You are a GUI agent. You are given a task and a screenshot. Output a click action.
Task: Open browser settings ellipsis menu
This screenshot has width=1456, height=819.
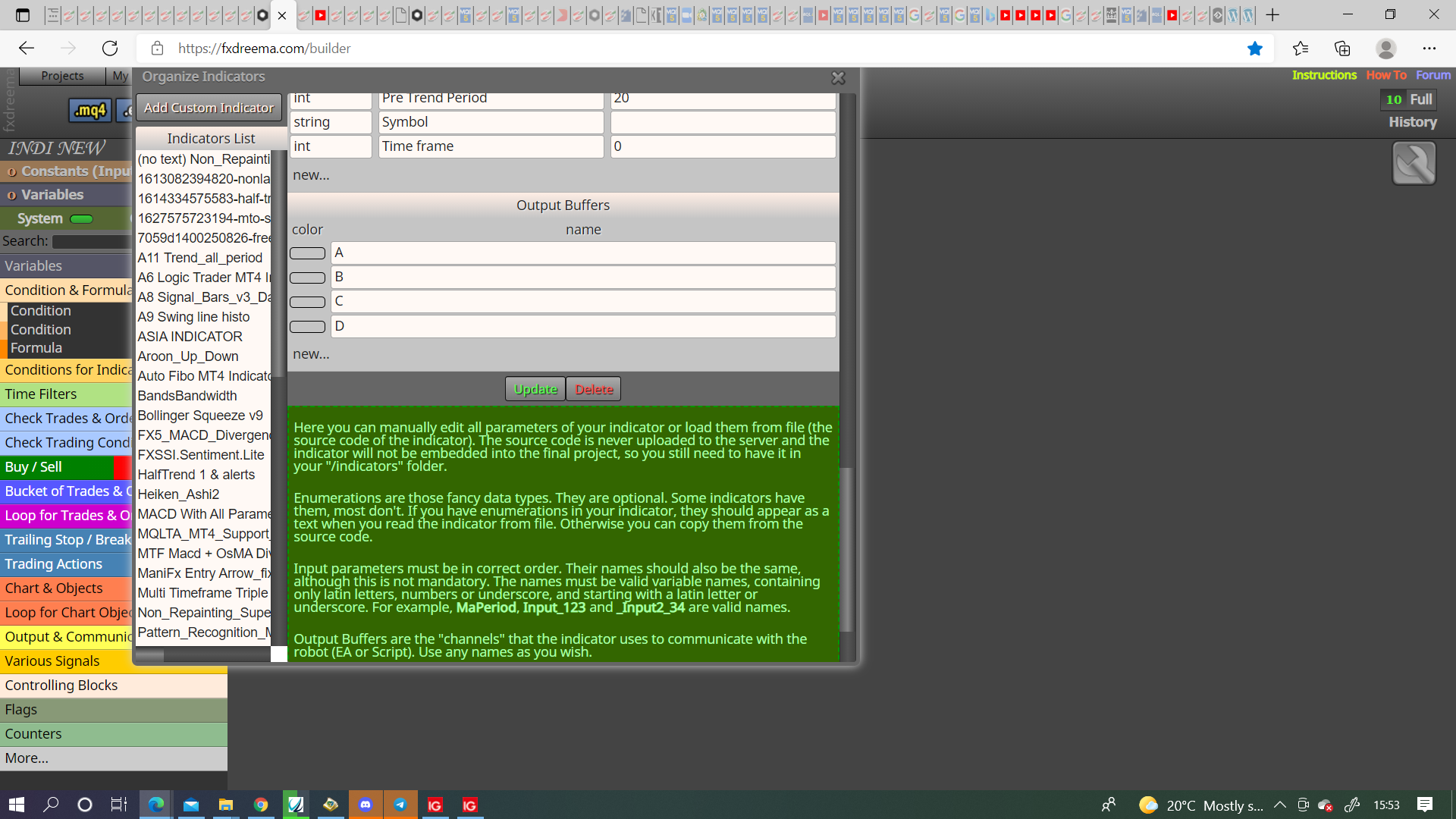(x=1429, y=49)
